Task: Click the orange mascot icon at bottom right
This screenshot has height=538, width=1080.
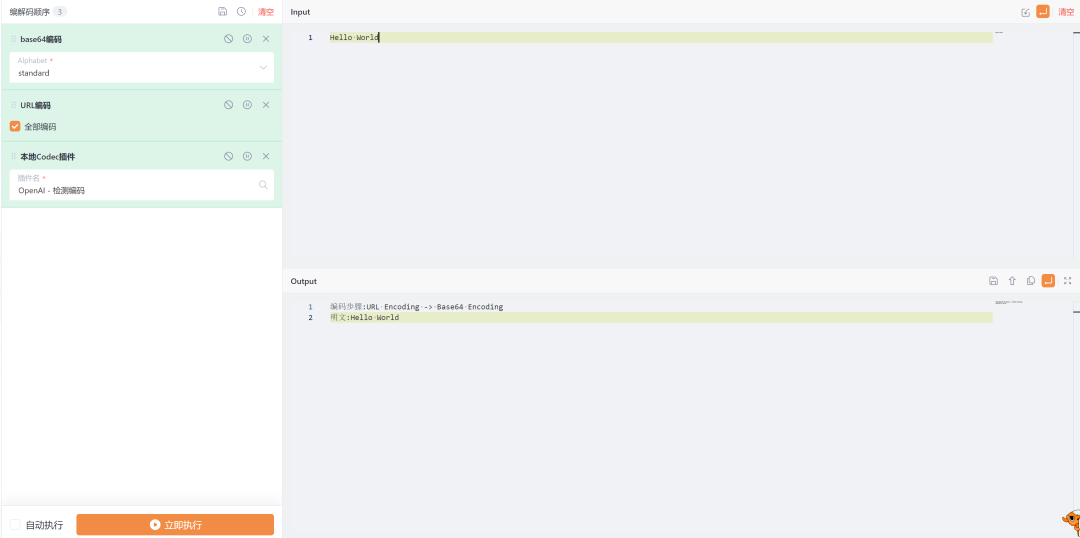Action: (x=1071, y=522)
